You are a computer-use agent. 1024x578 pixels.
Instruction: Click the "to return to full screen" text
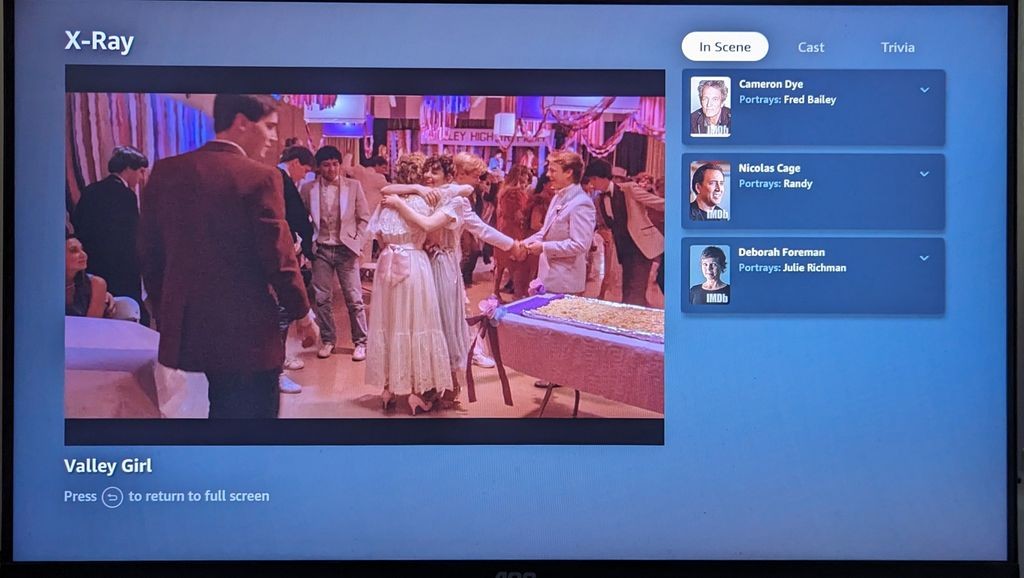click(199, 496)
